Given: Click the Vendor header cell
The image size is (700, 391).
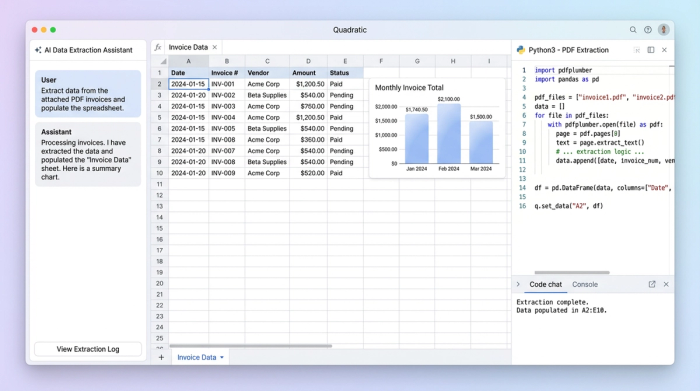Looking at the screenshot, I should point(267,73).
